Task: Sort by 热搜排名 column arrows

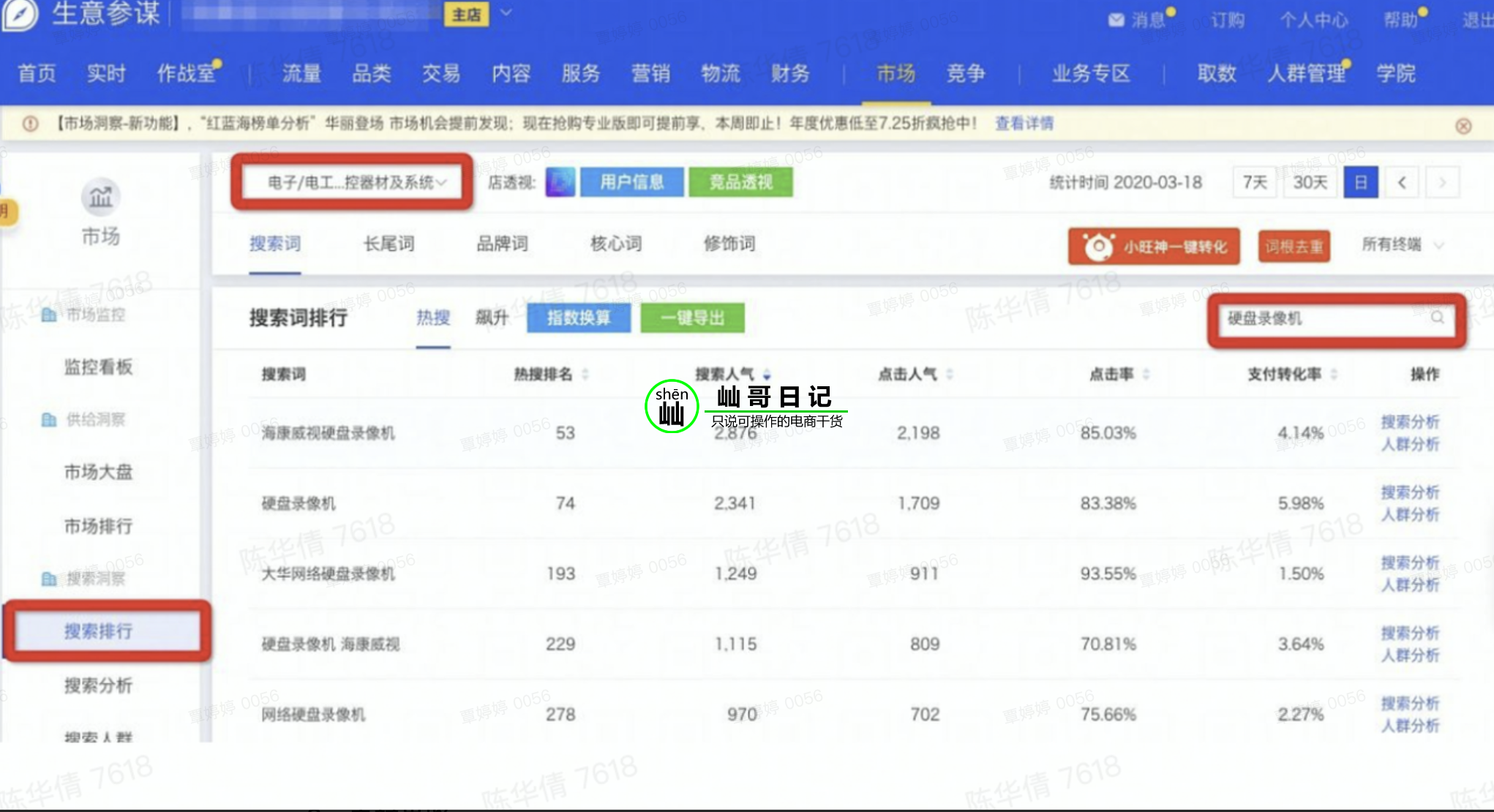Action: coord(585,375)
